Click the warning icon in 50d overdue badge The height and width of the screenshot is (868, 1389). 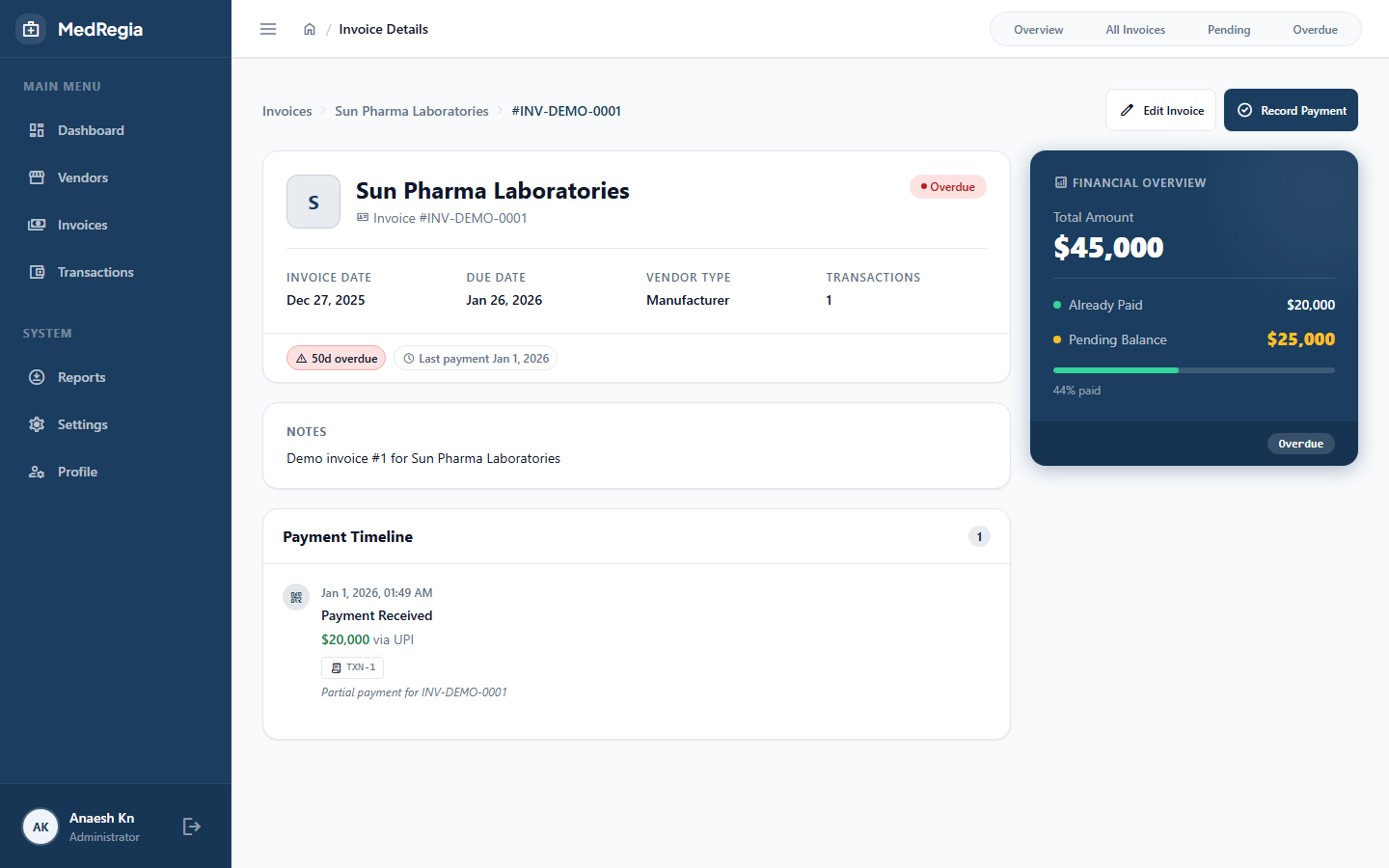[x=301, y=358]
